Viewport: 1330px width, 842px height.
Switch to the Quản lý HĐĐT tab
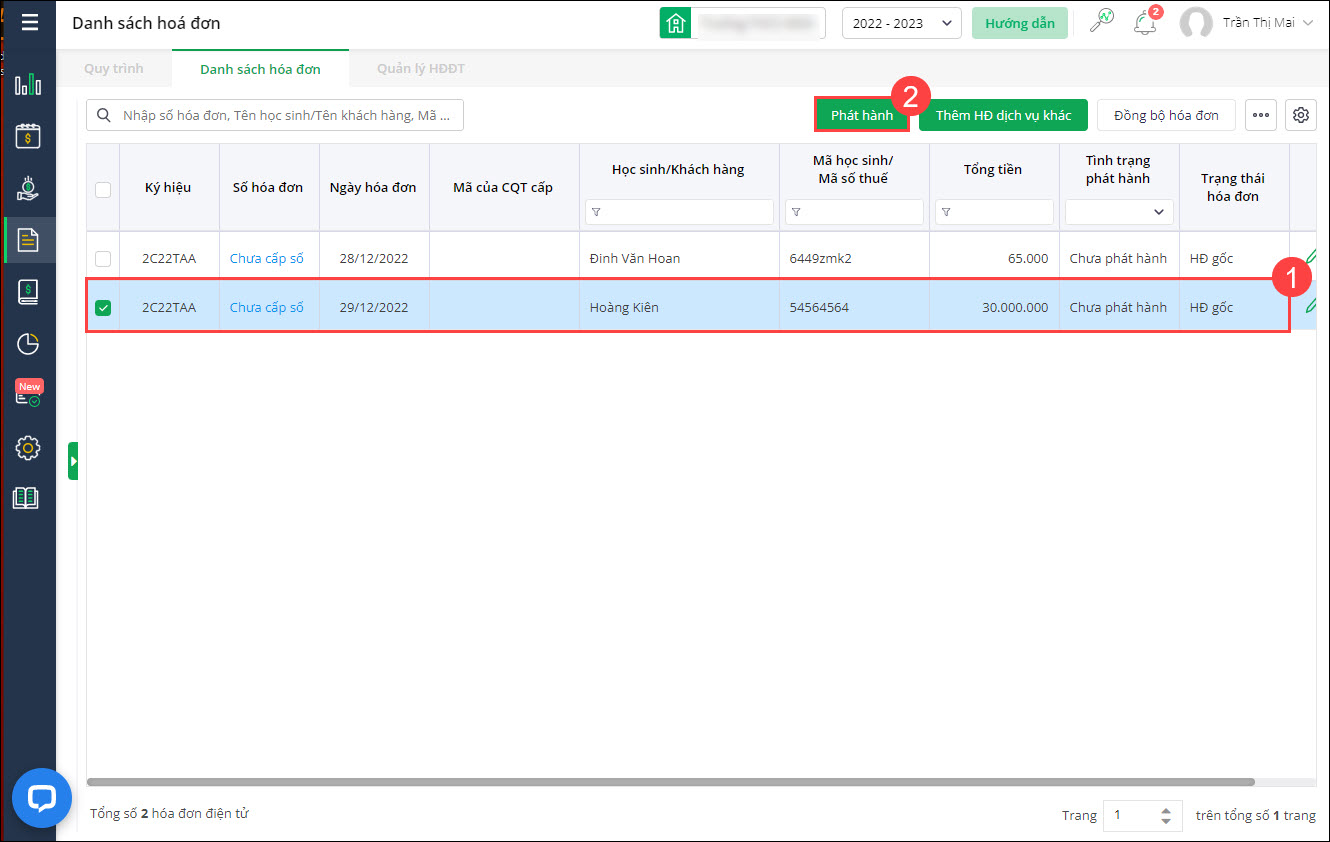tap(421, 69)
